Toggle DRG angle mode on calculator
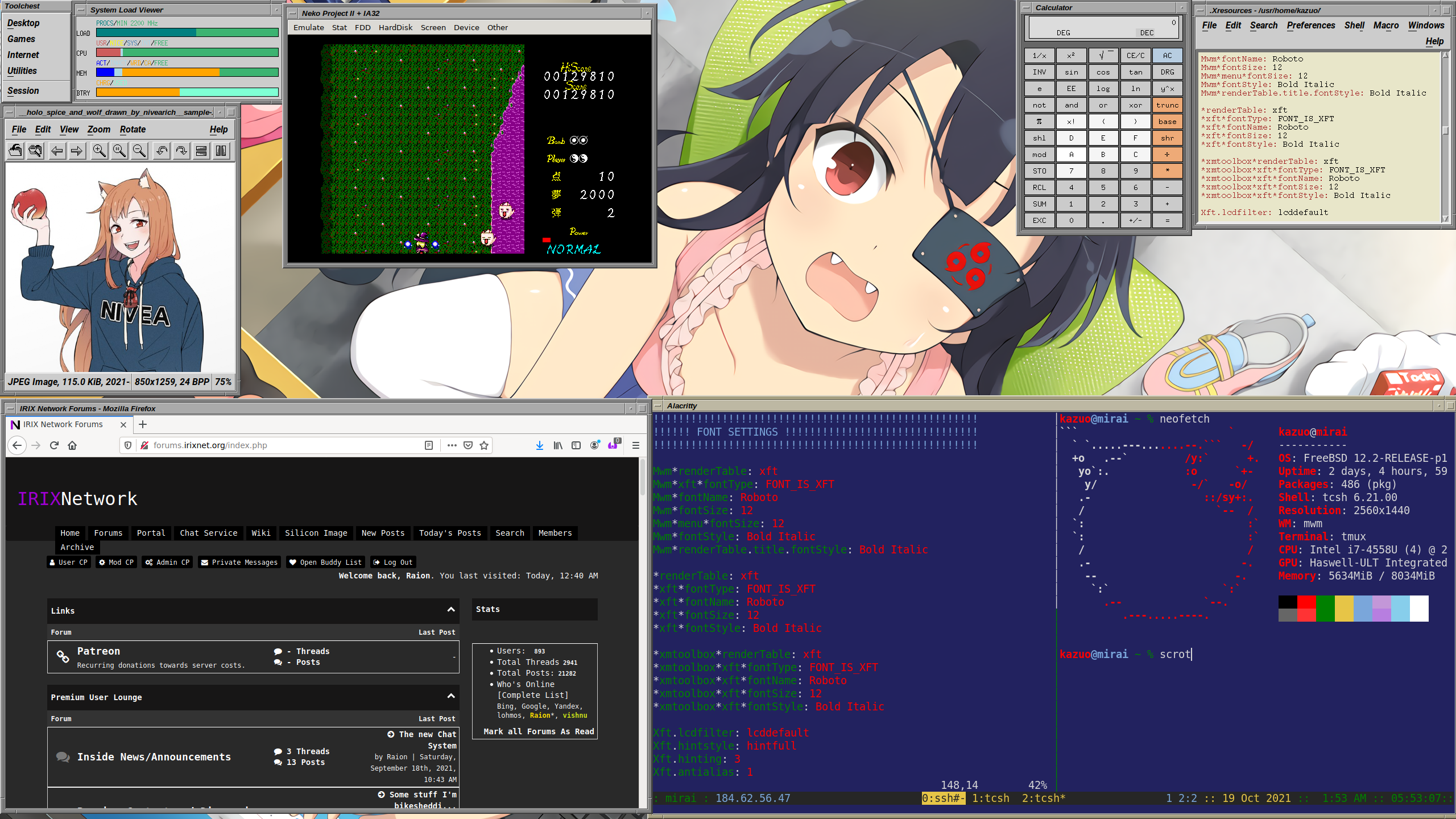Viewport: 1456px width, 819px height. (x=1167, y=72)
